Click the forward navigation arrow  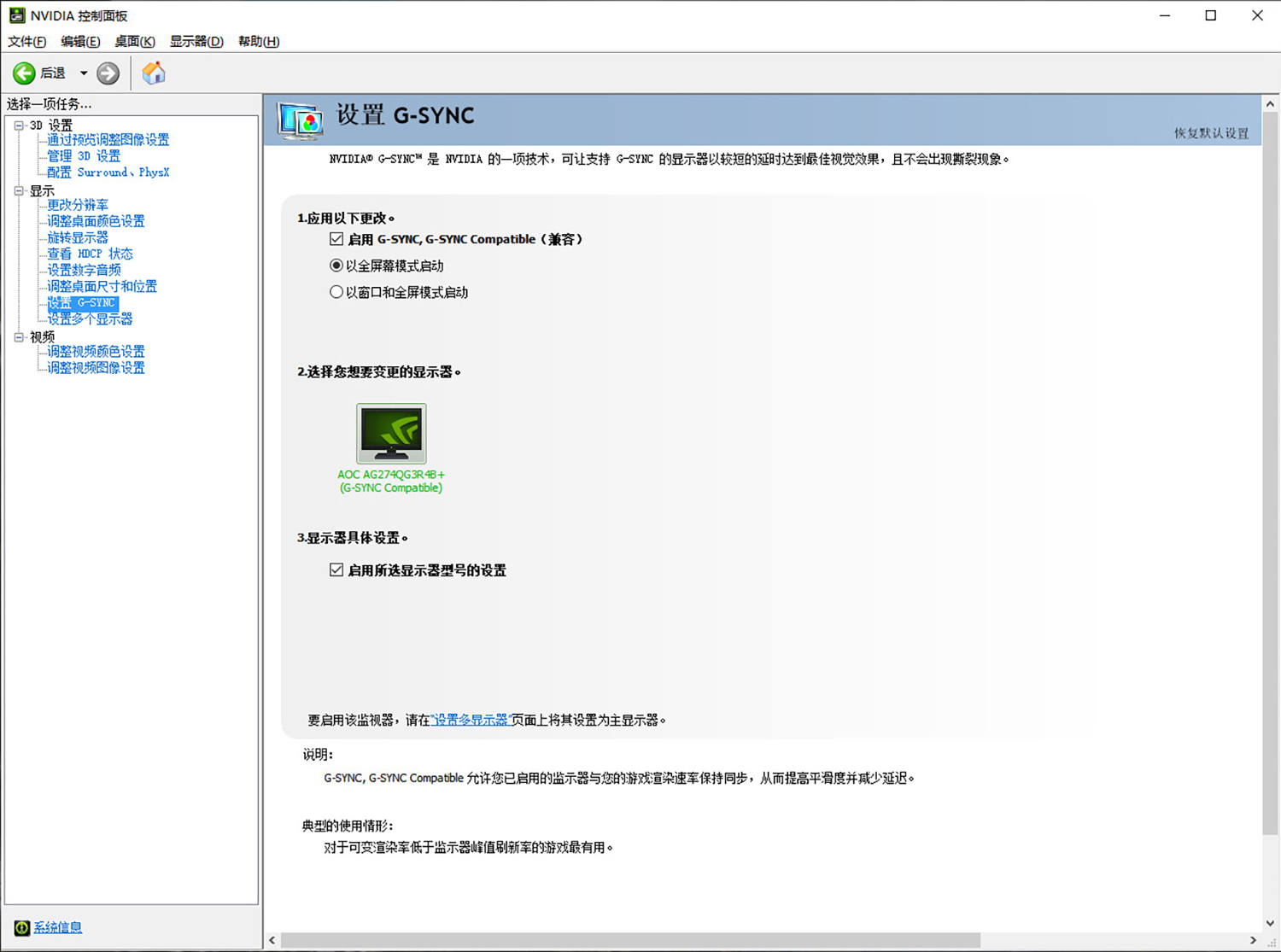click(x=108, y=73)
